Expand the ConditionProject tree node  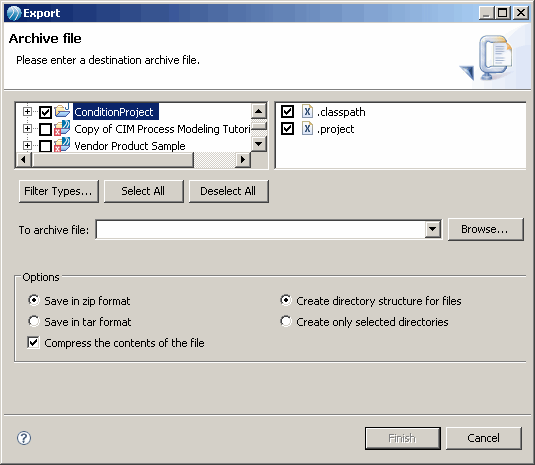click(x=27, y=111)
